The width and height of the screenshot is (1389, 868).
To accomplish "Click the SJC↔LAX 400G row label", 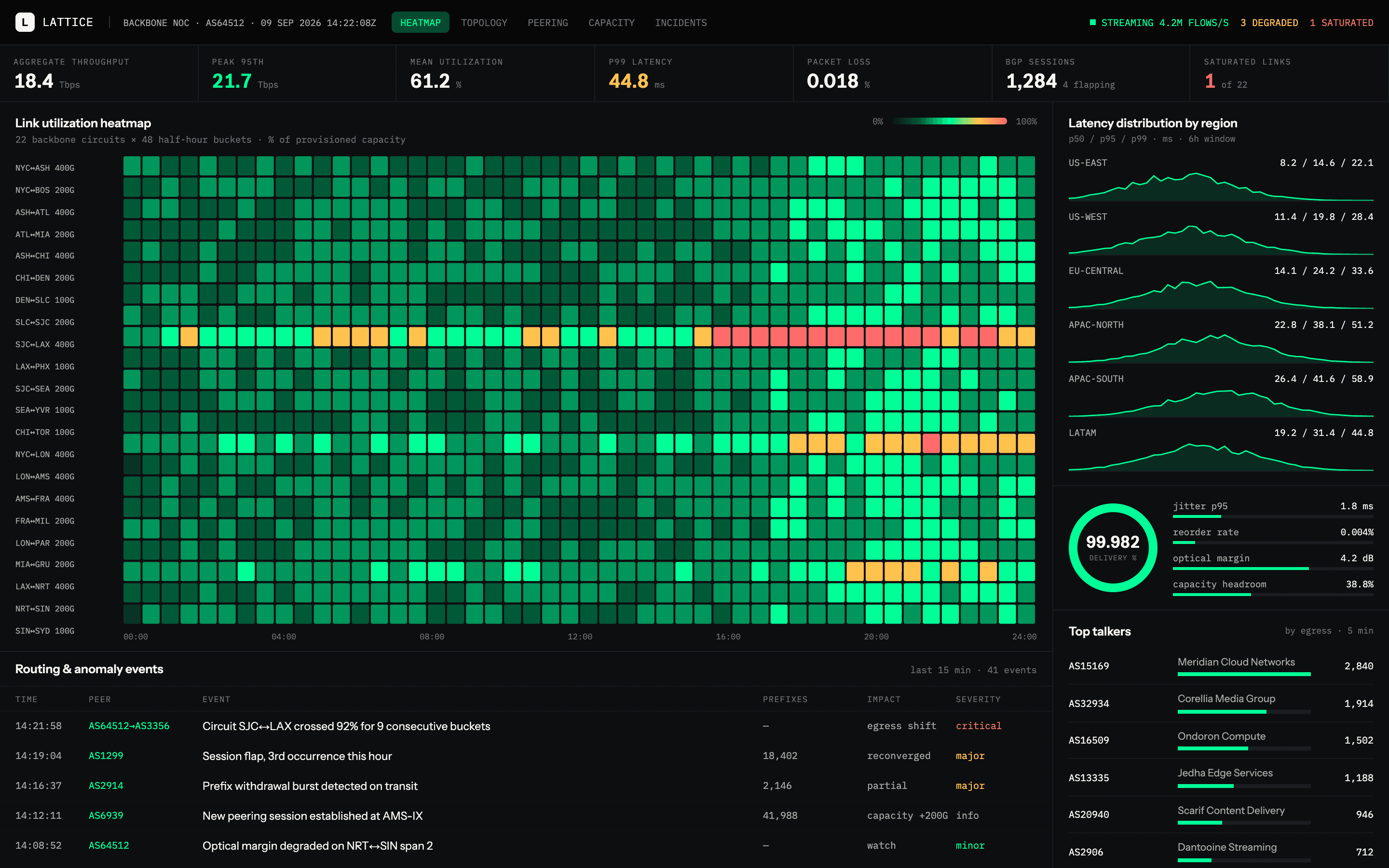I will click(x=45, y=344).
